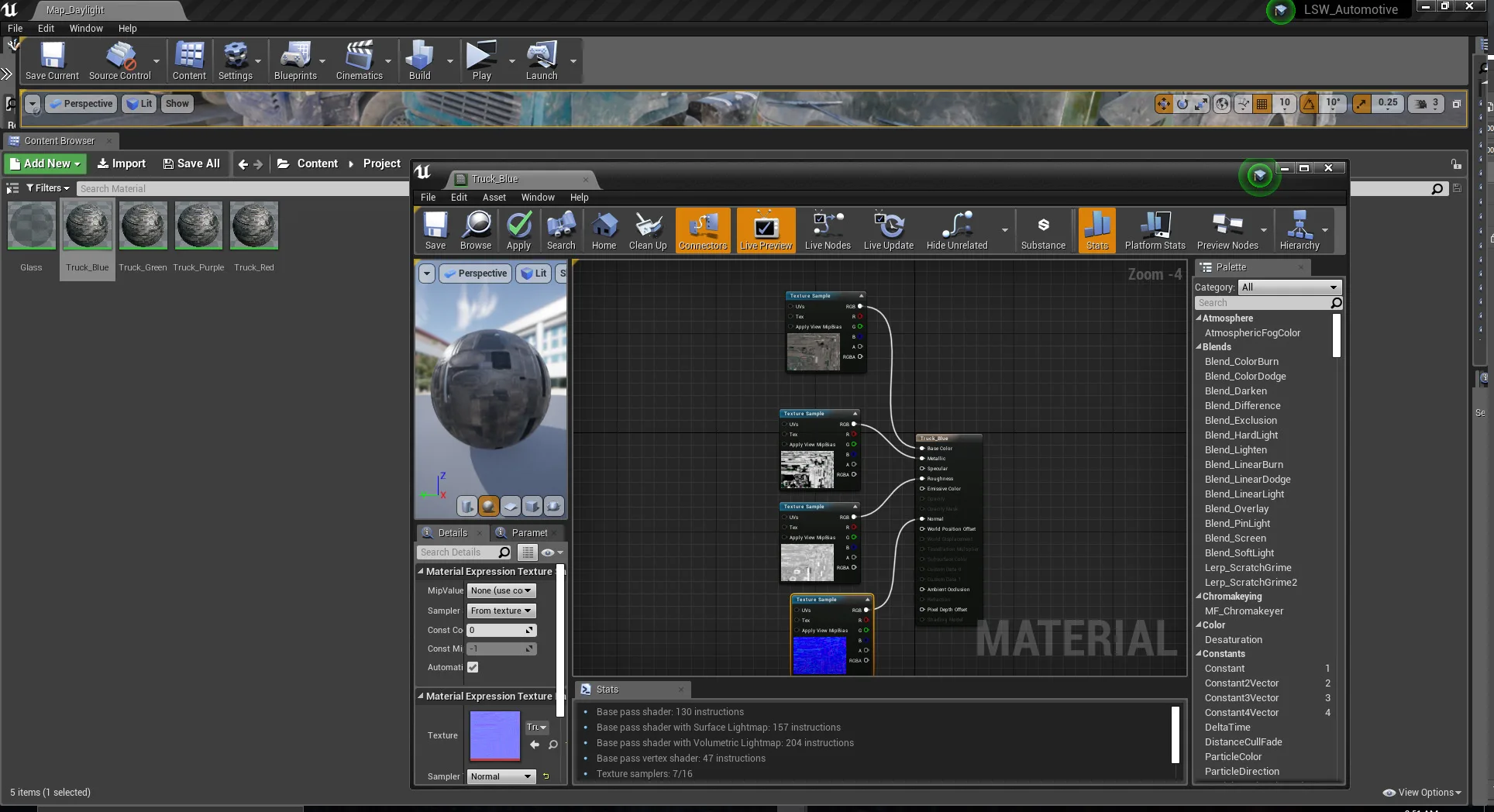Collapse the Constants palette category

pyautogui.click(x=1199, y=653)
